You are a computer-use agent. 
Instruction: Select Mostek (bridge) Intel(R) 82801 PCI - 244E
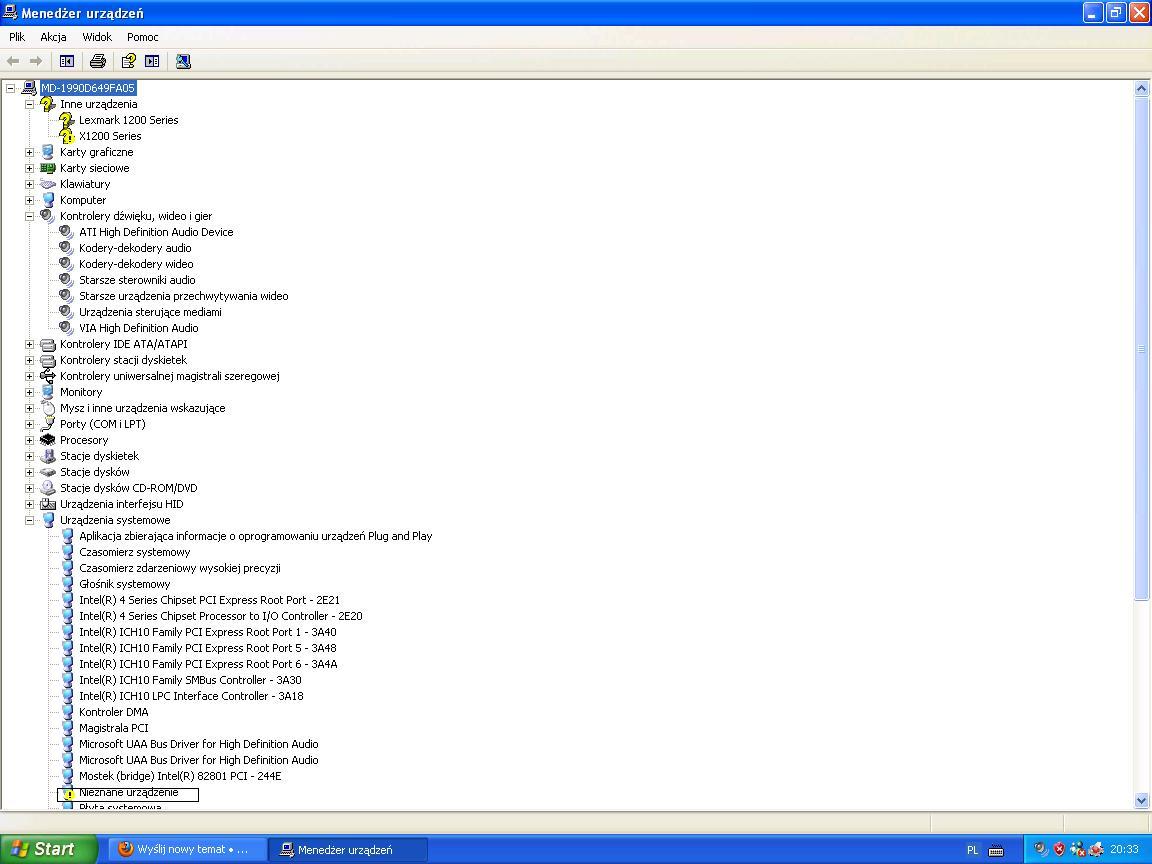[x=180, y=777]
